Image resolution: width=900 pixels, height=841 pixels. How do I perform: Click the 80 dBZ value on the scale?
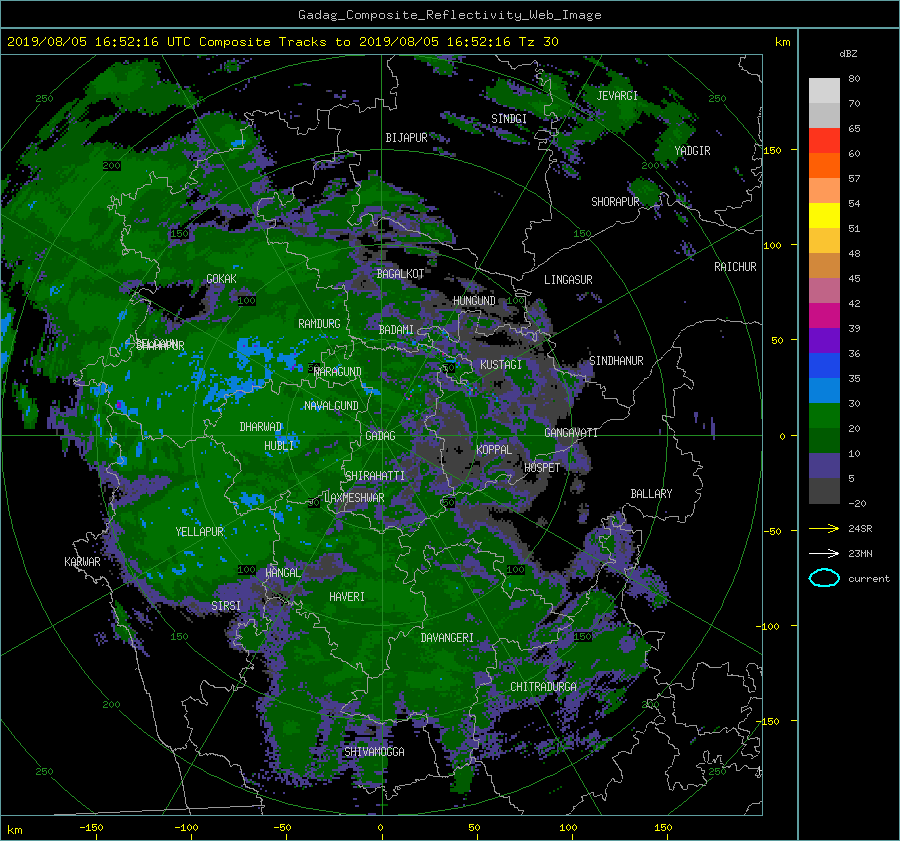[x=854, y=79]
